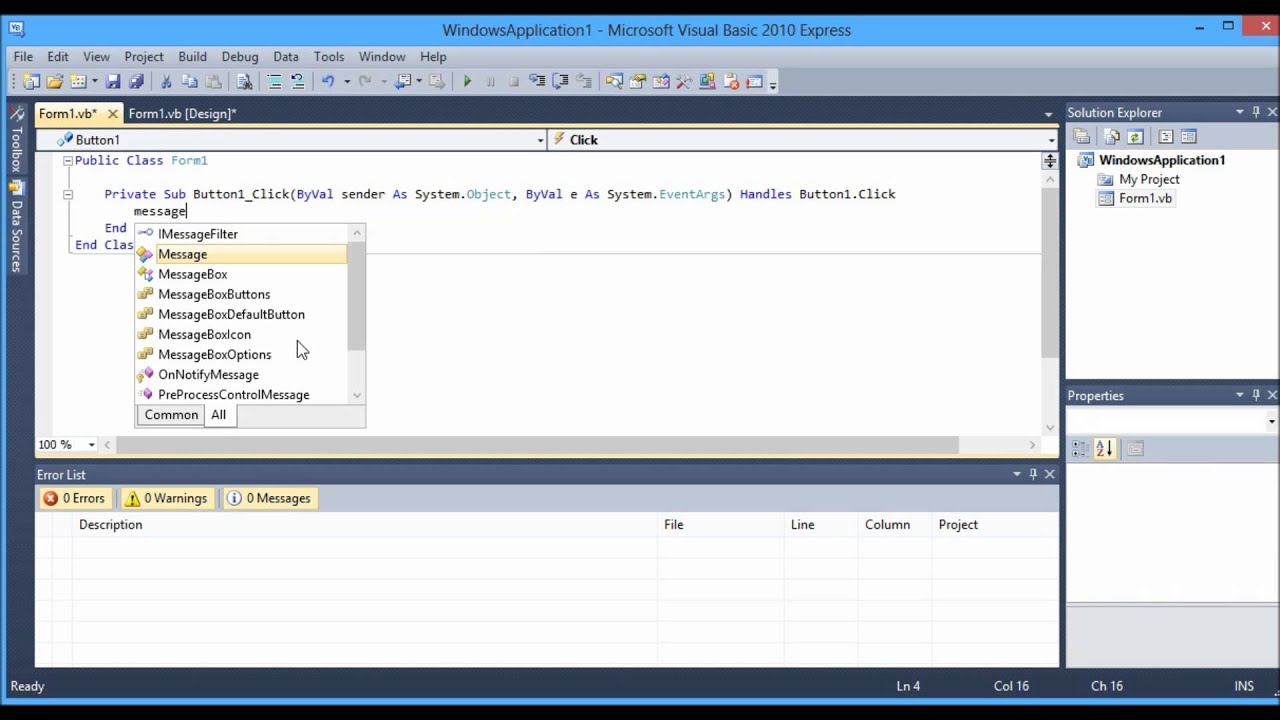Click the New Project toolbar icon
Image resolution: width=1280 pixels, height=720 pixels.
pyautogui.click(x=30, y=82)
